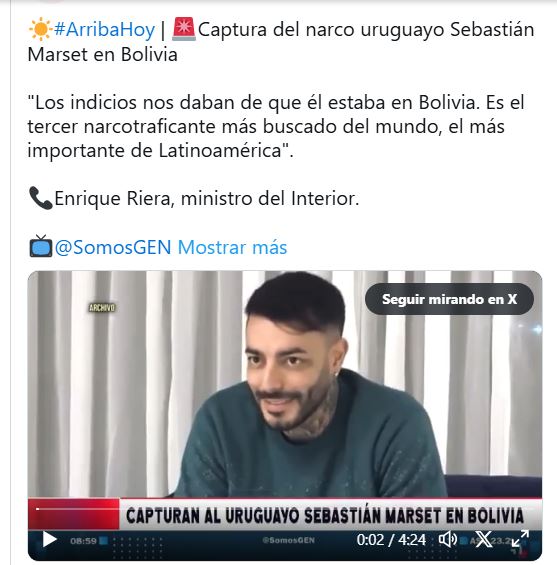The image size is (557, 565).
Task: Open the #ArribaHoy hashtag link
Action: click(x=104, y=29)
